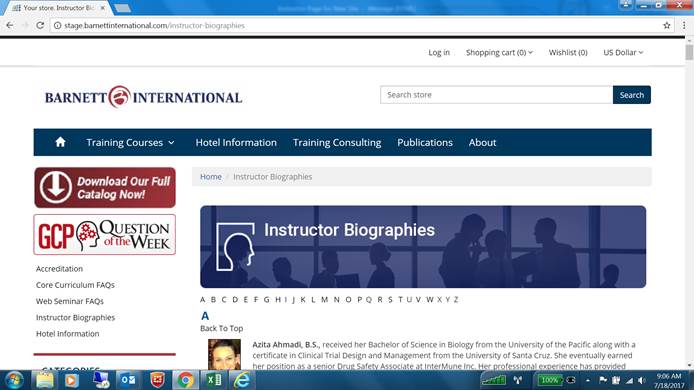Image resolution: width=694 pixels, height=390 pixels.
Task: Jump to letter M in alphabet index
Action: pyautogui.click(x=324, y=300)
